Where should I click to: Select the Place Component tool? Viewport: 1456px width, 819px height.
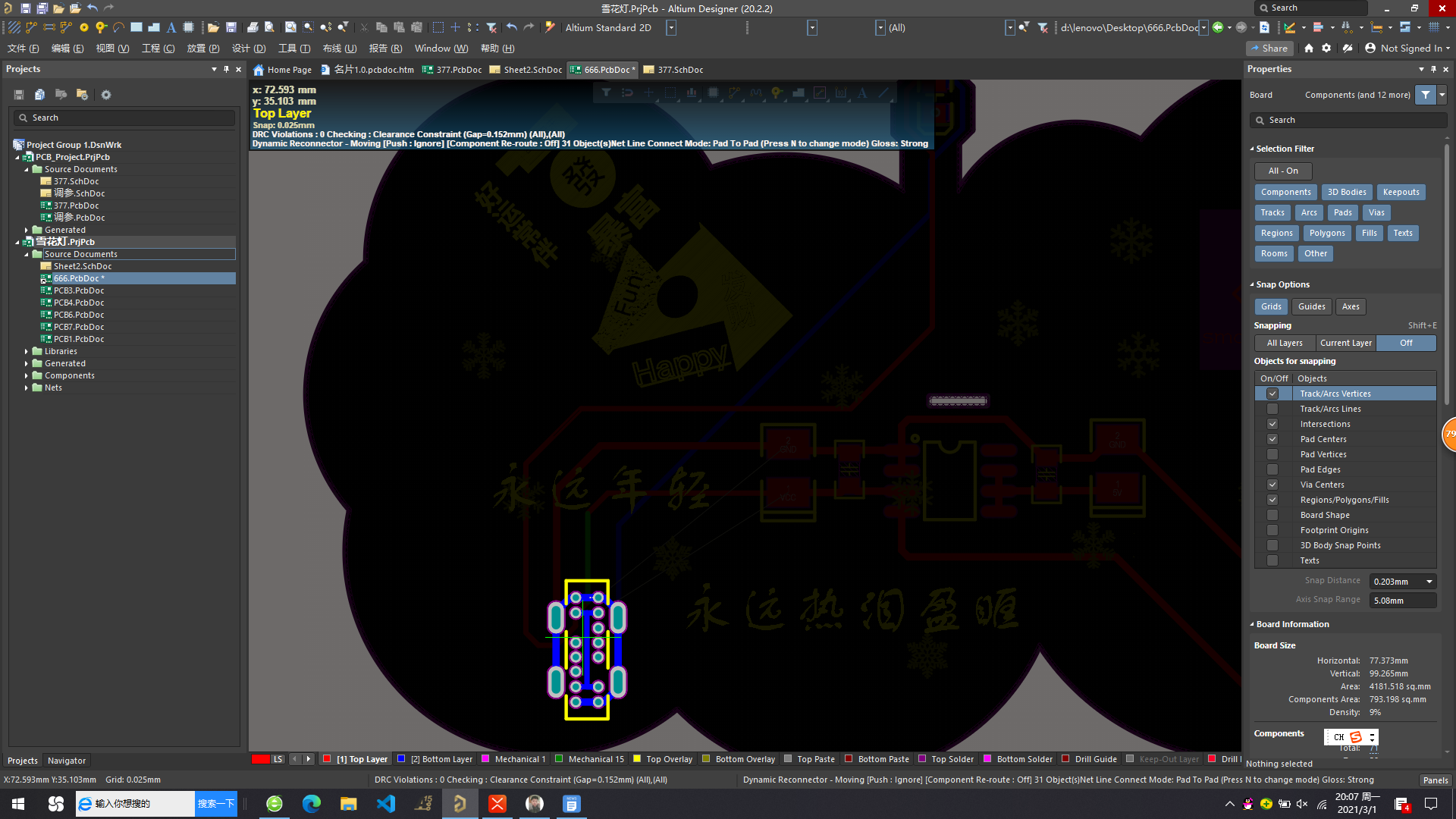(x=187, y=28)
